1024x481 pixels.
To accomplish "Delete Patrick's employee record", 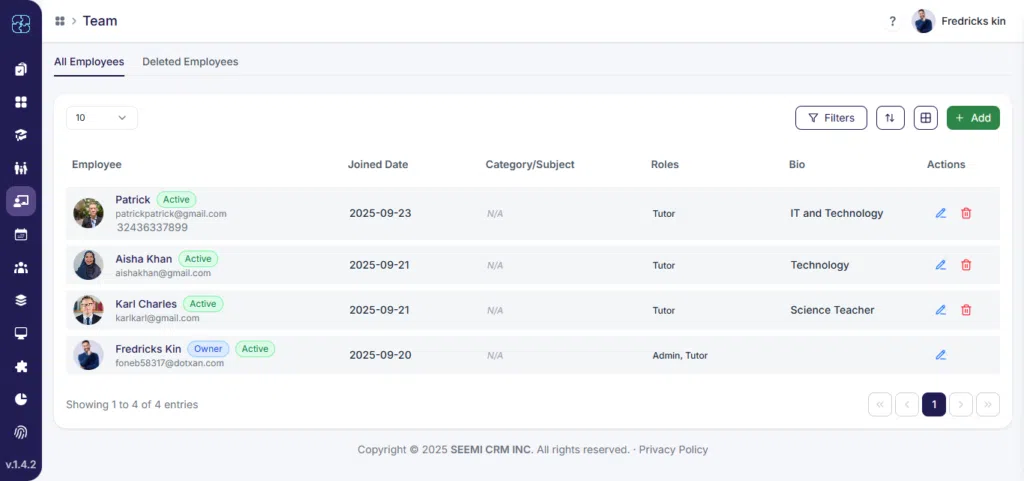I will (966, 213).
